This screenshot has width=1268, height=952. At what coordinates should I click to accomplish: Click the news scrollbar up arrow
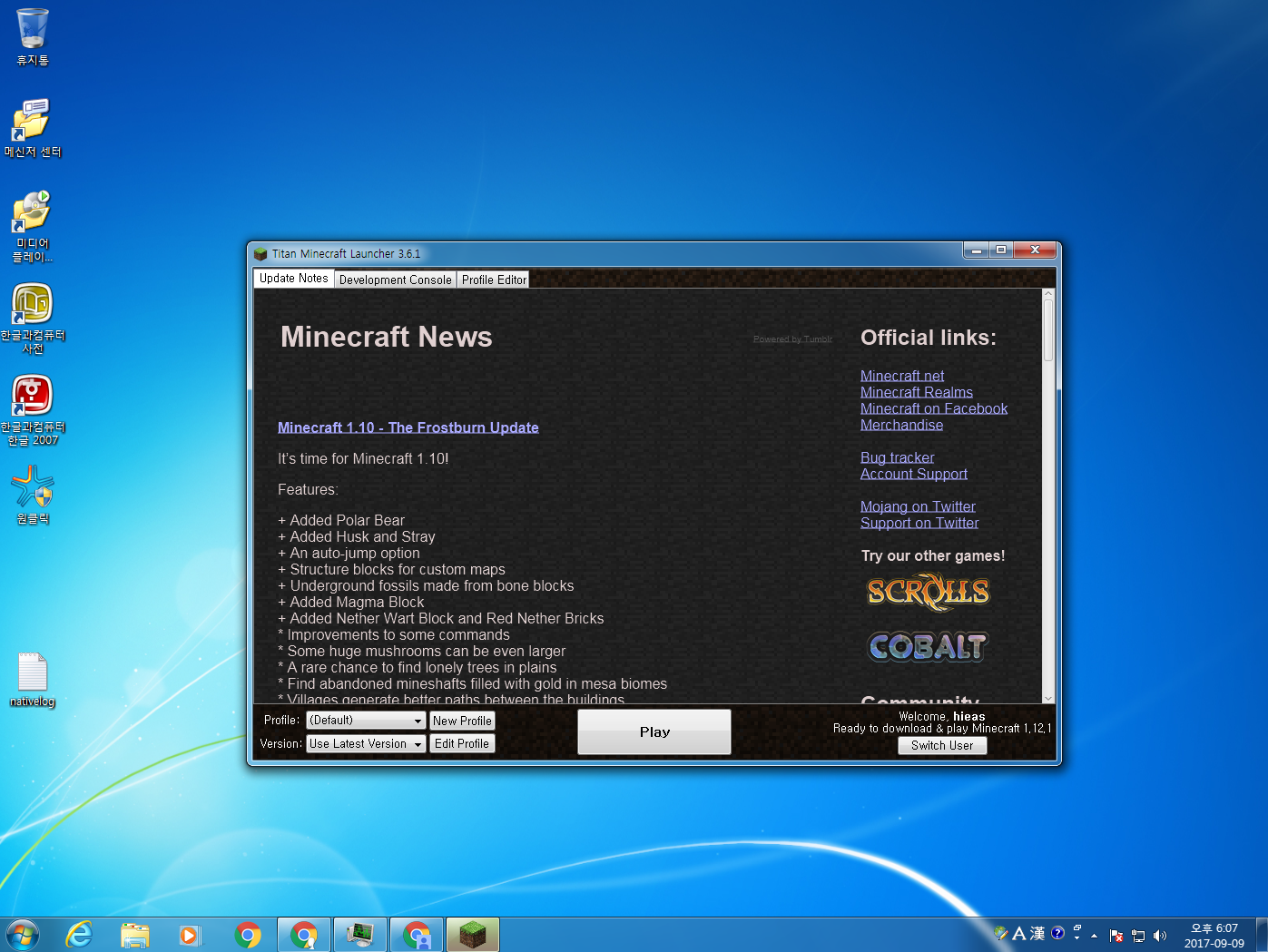[1048, 294]
